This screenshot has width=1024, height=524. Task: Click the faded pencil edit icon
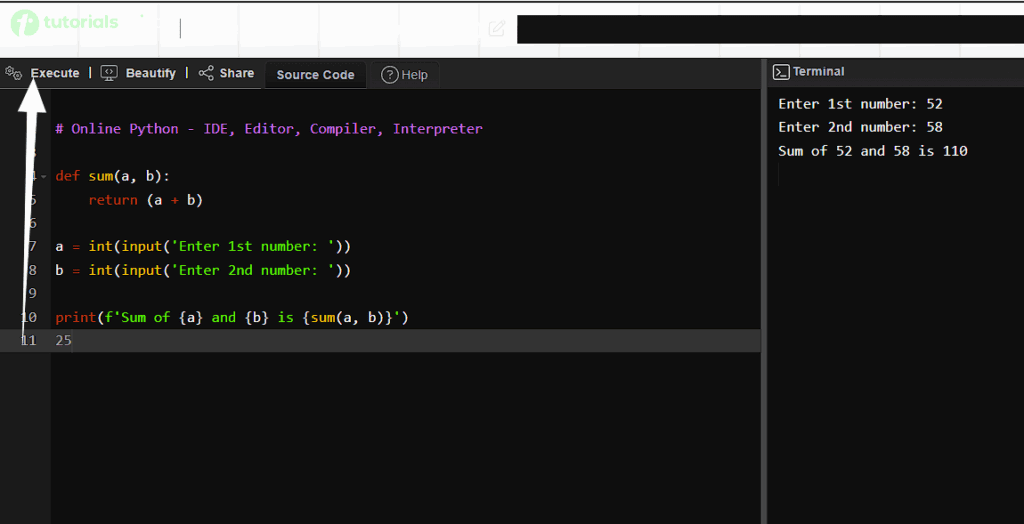point(497,28)
